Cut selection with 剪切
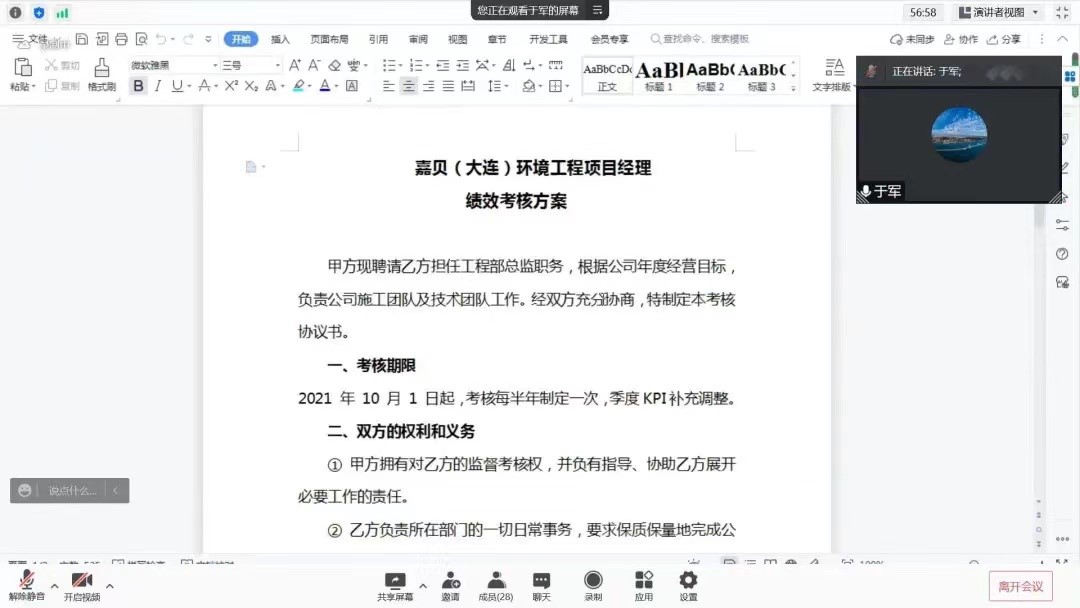Screen dimensions: 1080x608 pyautogui.click(x=62, y=65)
